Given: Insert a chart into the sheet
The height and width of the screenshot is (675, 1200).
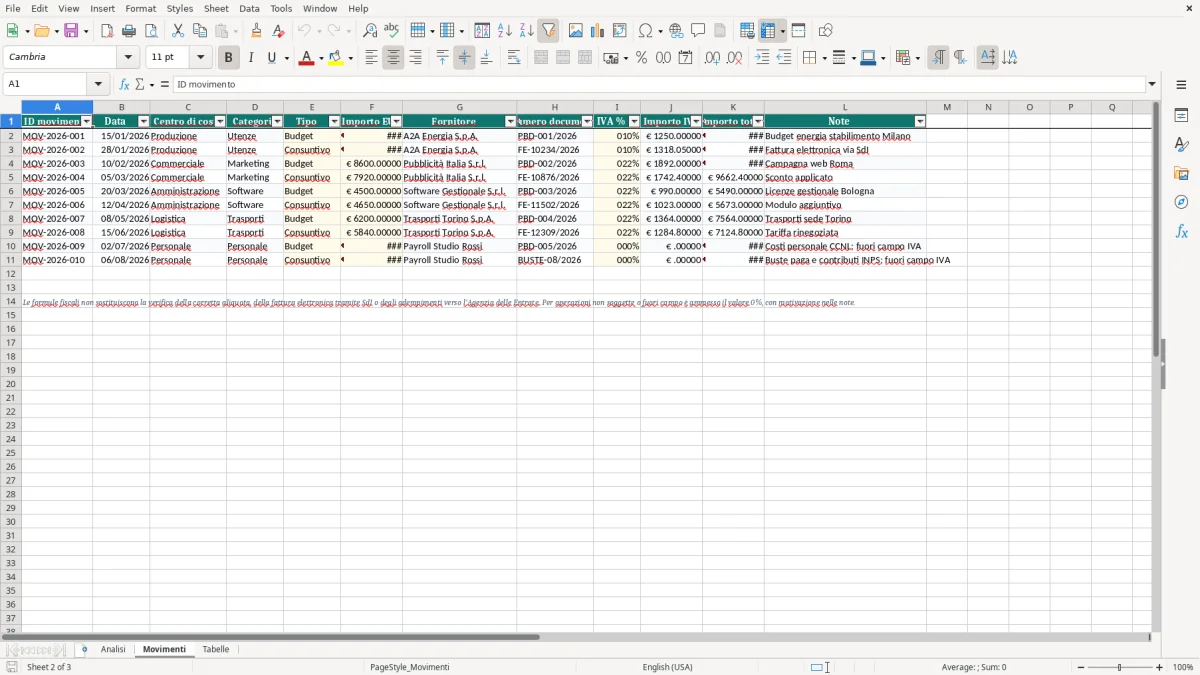Looking at the screenshot, I should point(598,31).
